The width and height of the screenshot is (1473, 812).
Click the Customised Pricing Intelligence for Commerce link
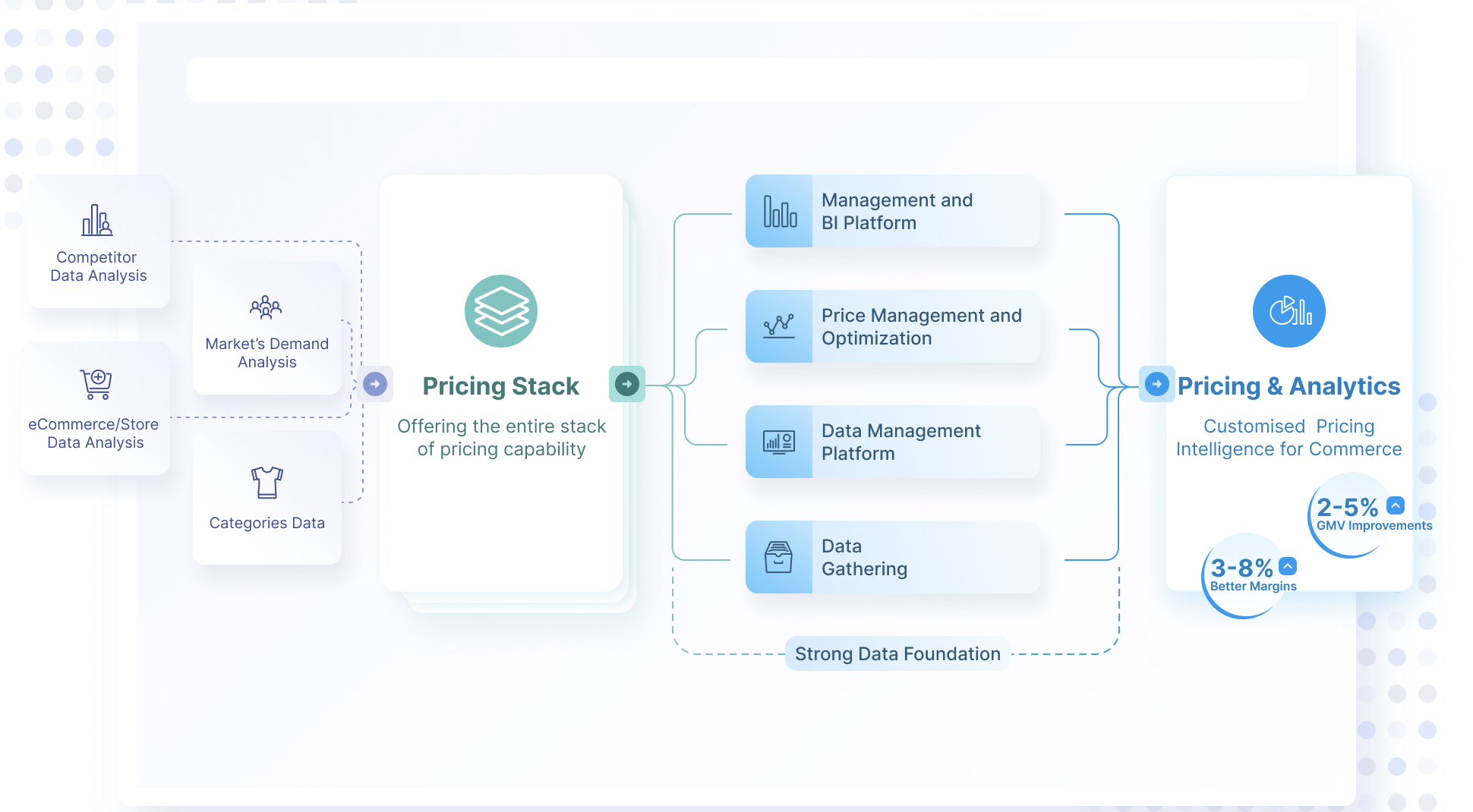click(1288, 437)
